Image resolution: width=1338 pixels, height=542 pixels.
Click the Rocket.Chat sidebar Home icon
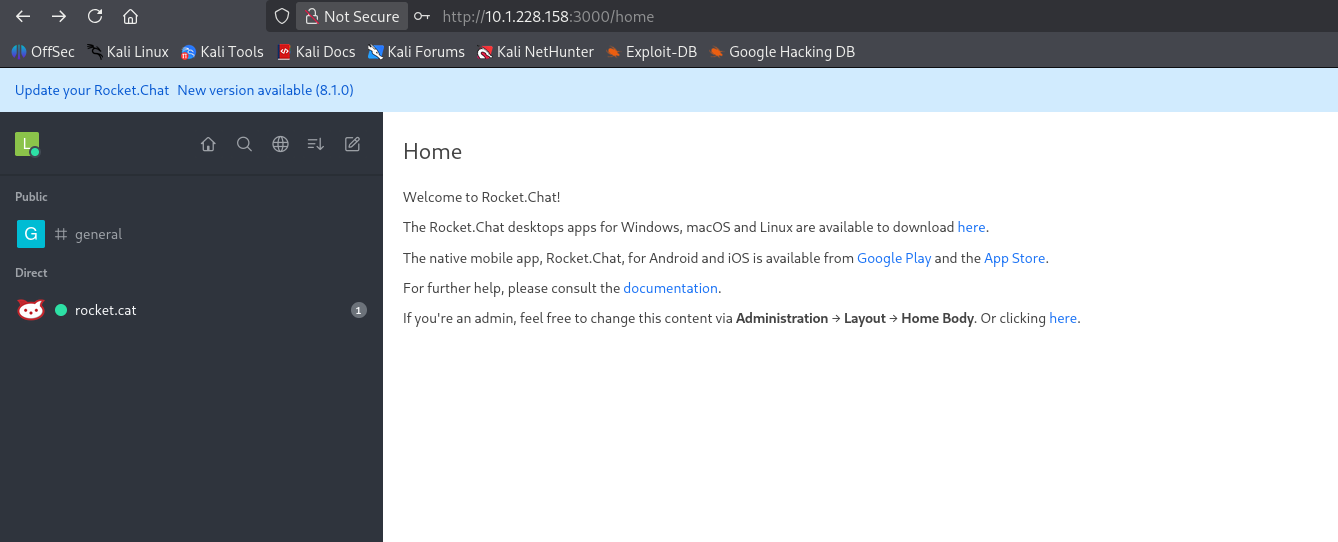[208, 144]
